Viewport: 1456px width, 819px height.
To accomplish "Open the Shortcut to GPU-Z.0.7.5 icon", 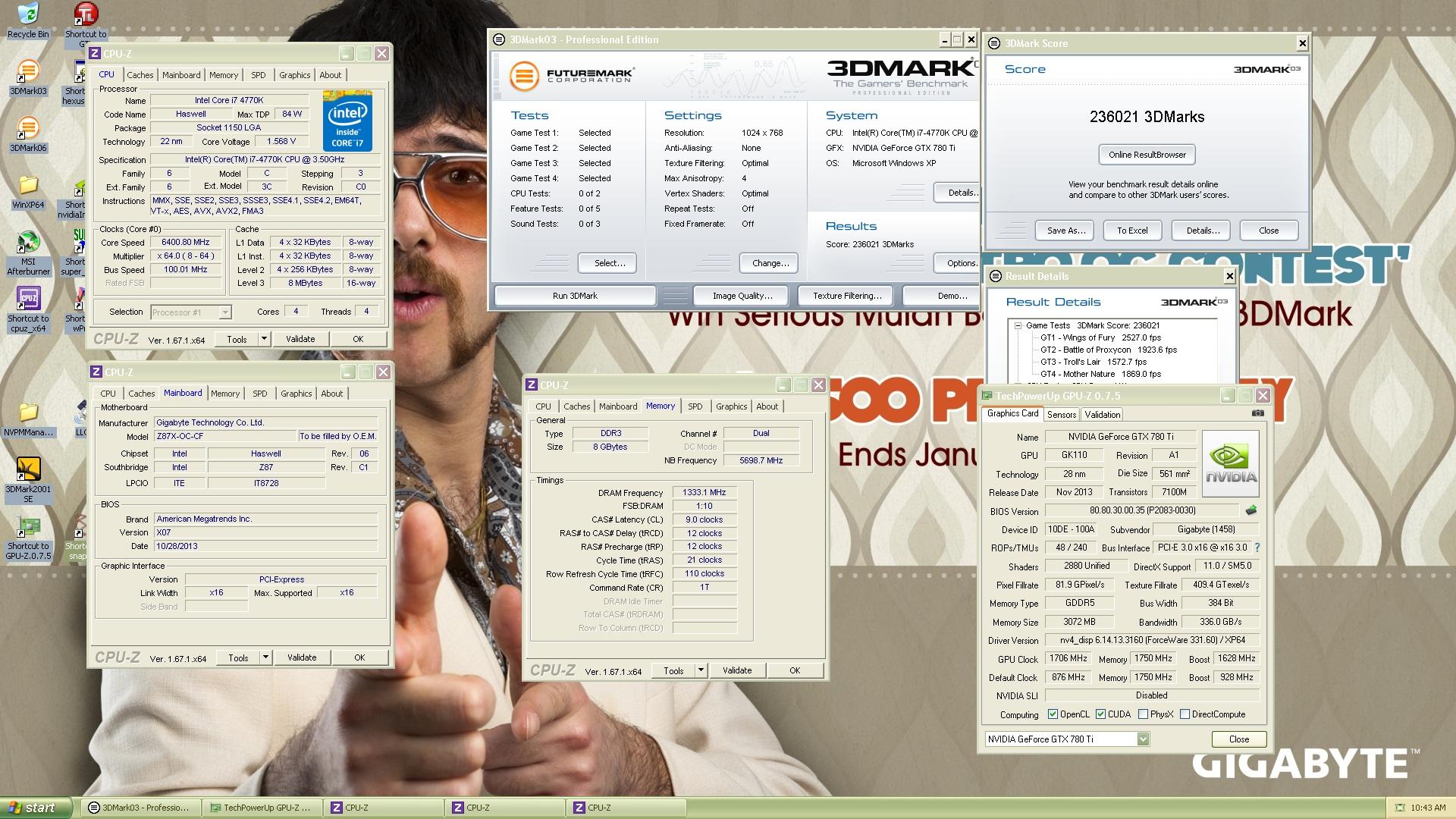I will point(28,538).
